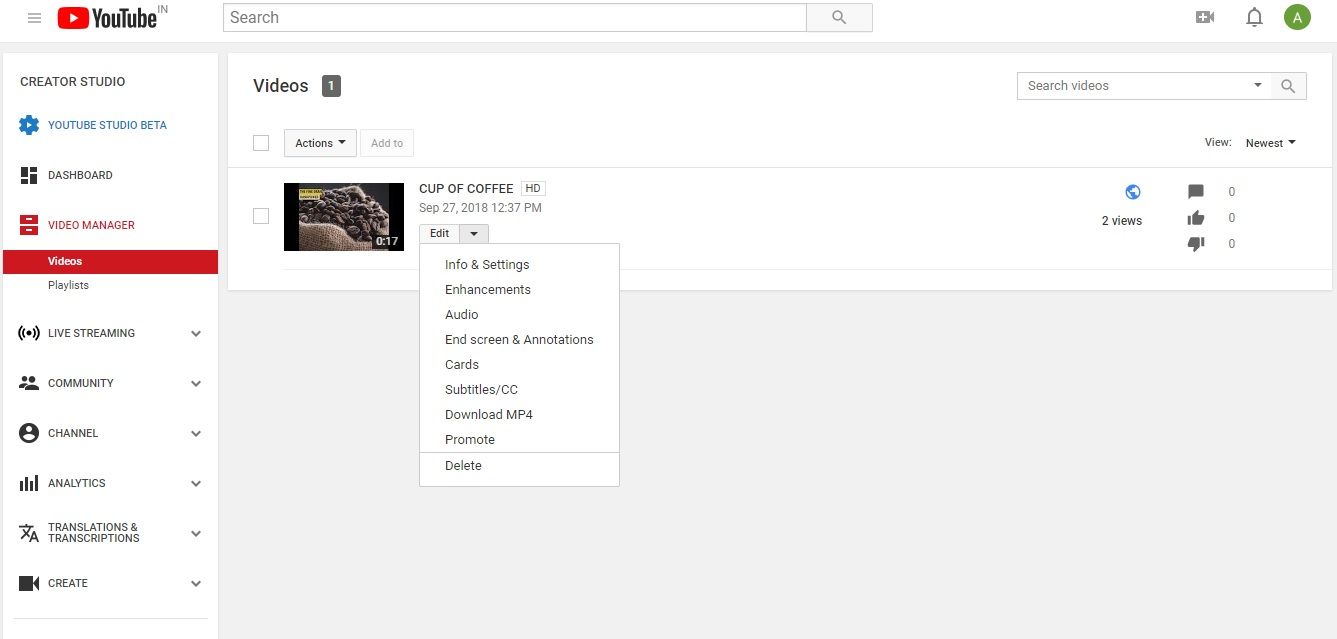
Task: Expand the Channel section chevron
Action: 196,434
